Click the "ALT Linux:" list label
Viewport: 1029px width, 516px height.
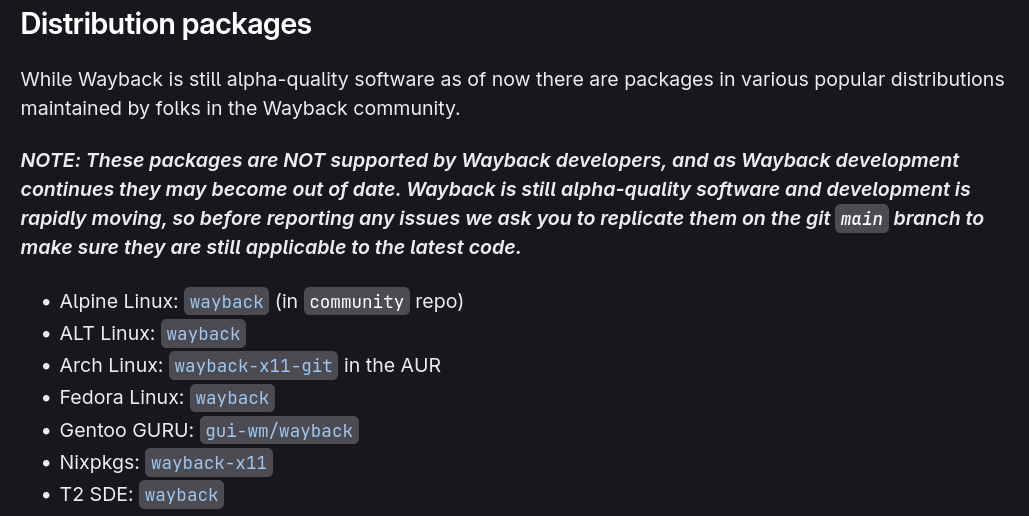[107, 334]
